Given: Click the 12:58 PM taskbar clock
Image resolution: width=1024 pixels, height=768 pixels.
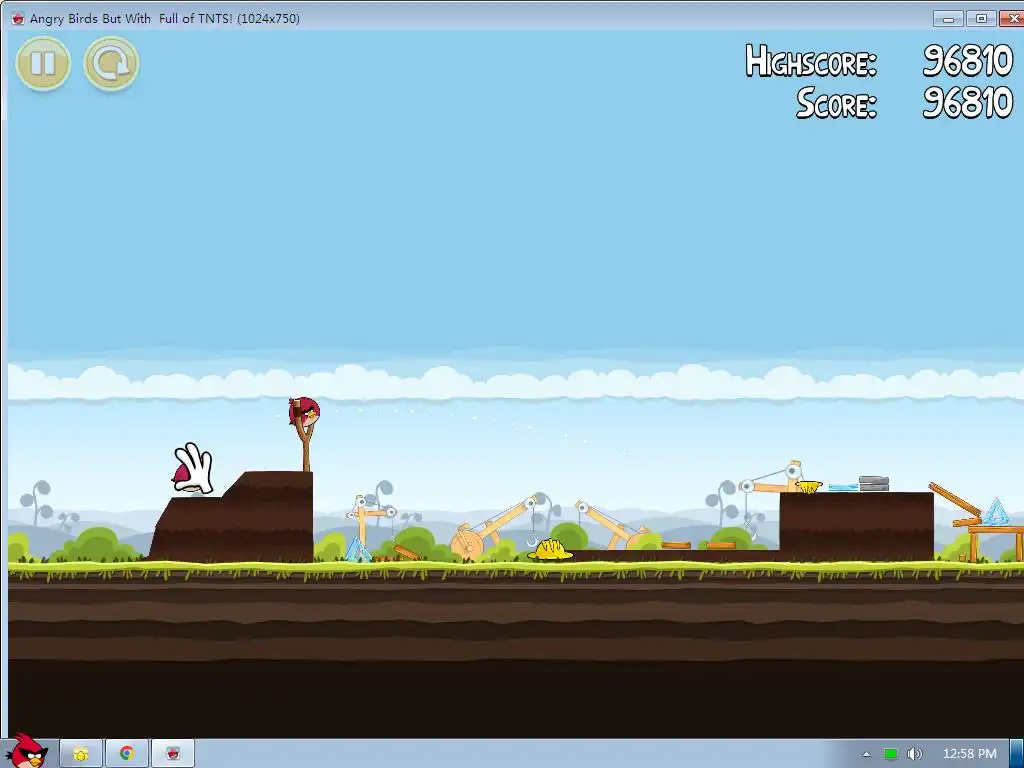Looking at the screenshot, I should pyautogui.click(x=970, y=754).
